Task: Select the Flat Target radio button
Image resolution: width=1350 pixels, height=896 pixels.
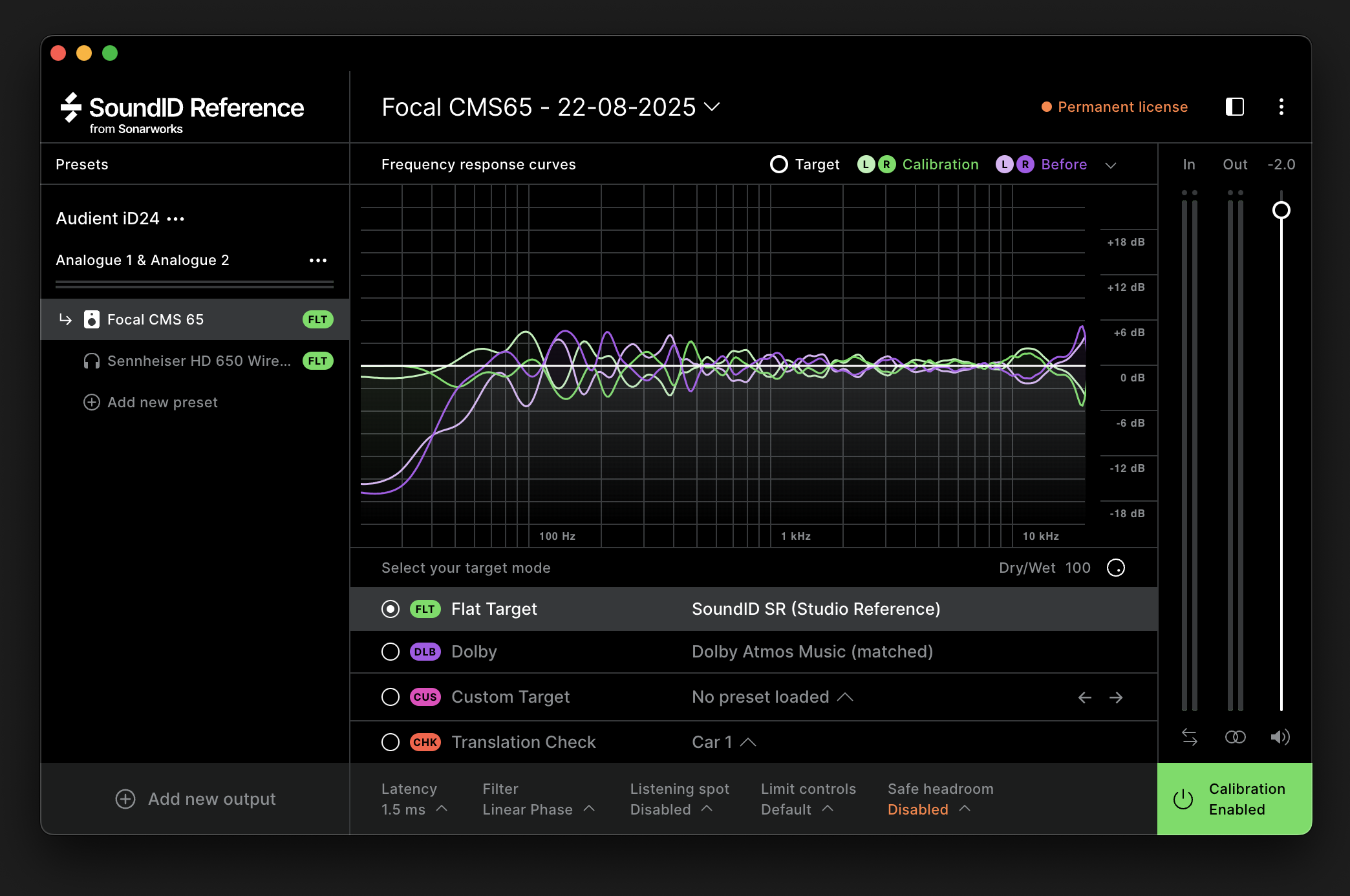Action: [x=391, y=609]
